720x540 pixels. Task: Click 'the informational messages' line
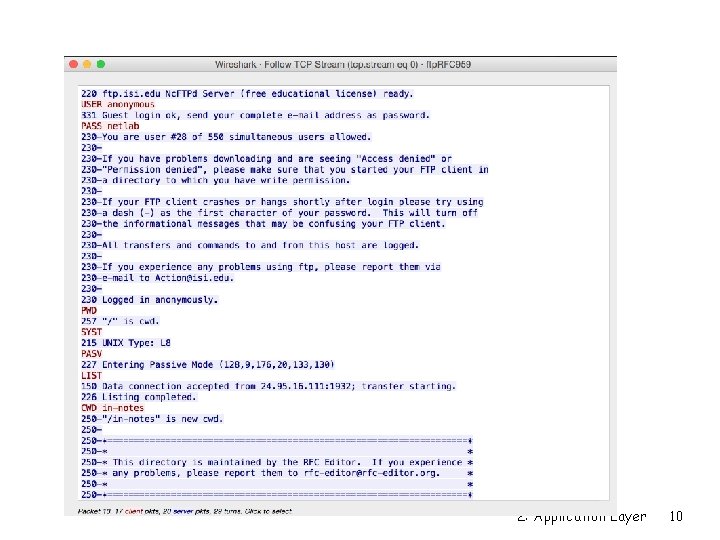[263, 224]
